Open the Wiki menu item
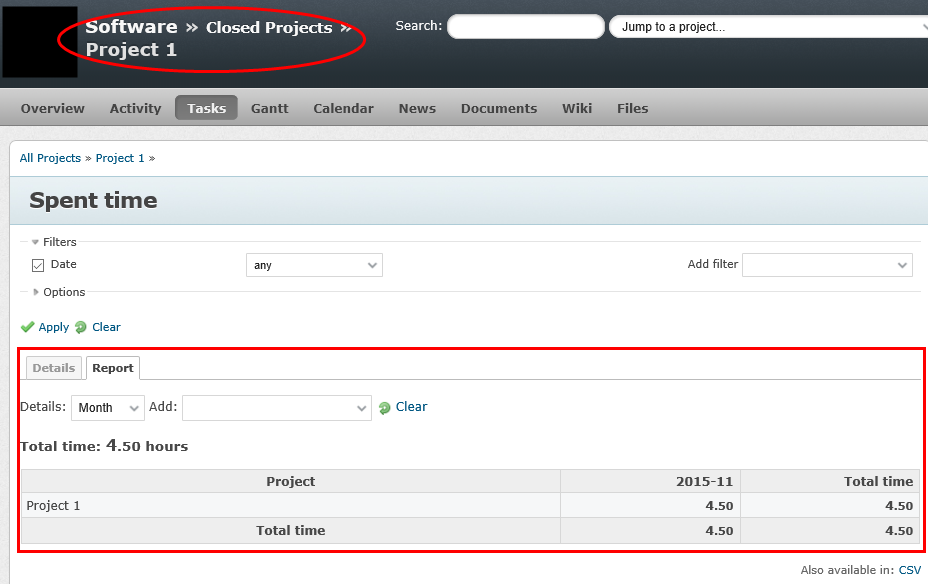This screenshot has height=584, width=928. click(577, 108)
